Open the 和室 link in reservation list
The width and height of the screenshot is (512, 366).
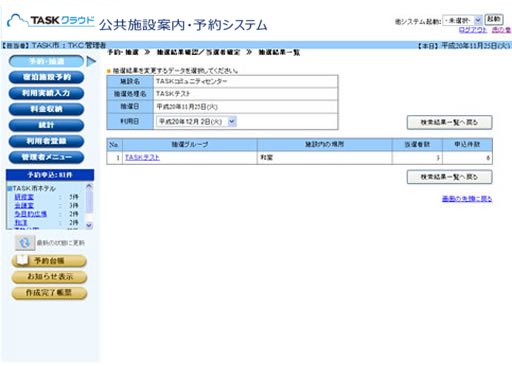tap(21, 222)
